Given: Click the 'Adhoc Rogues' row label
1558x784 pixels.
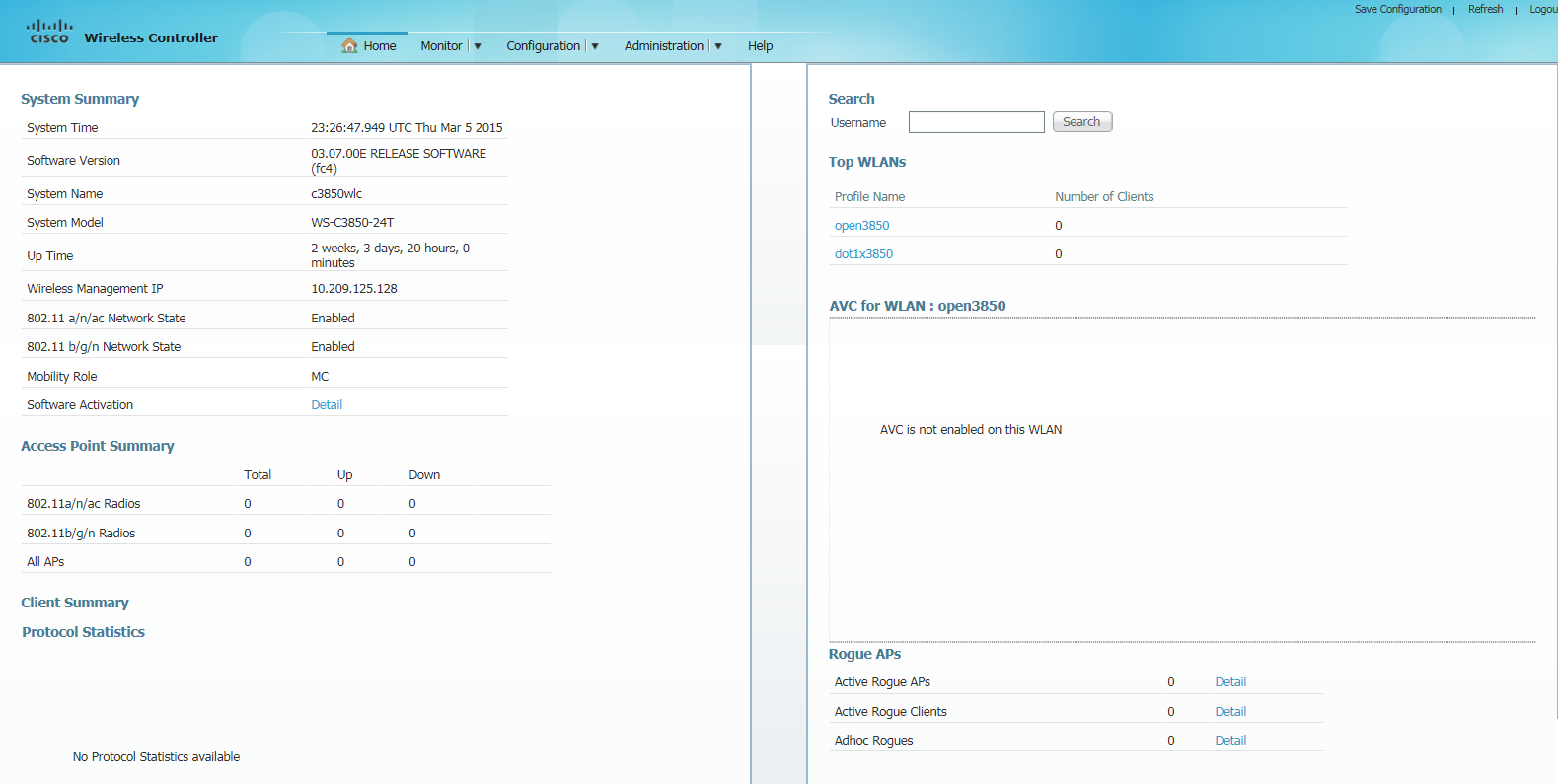Looking at the screenshot, I should pyautogui.click(x=873, y=741).
